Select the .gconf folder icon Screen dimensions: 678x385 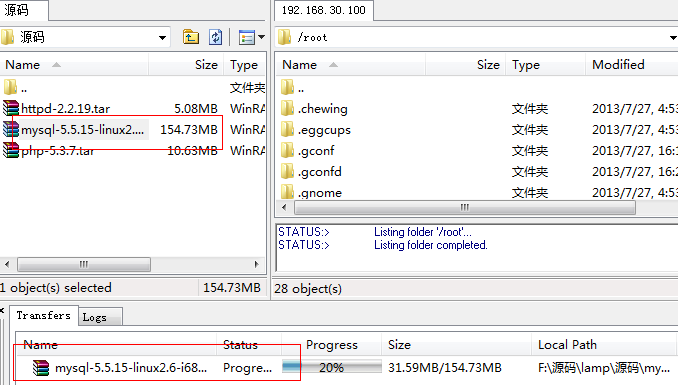[287, 150]
